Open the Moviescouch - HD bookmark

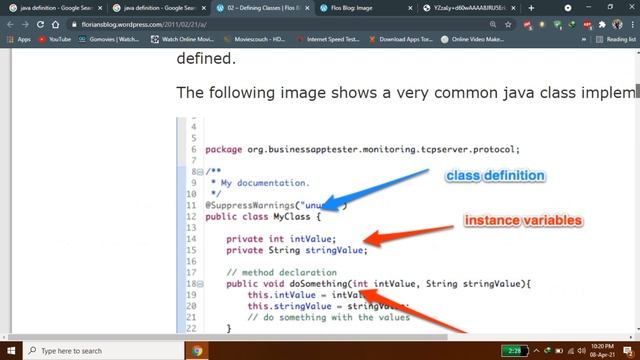254,39
